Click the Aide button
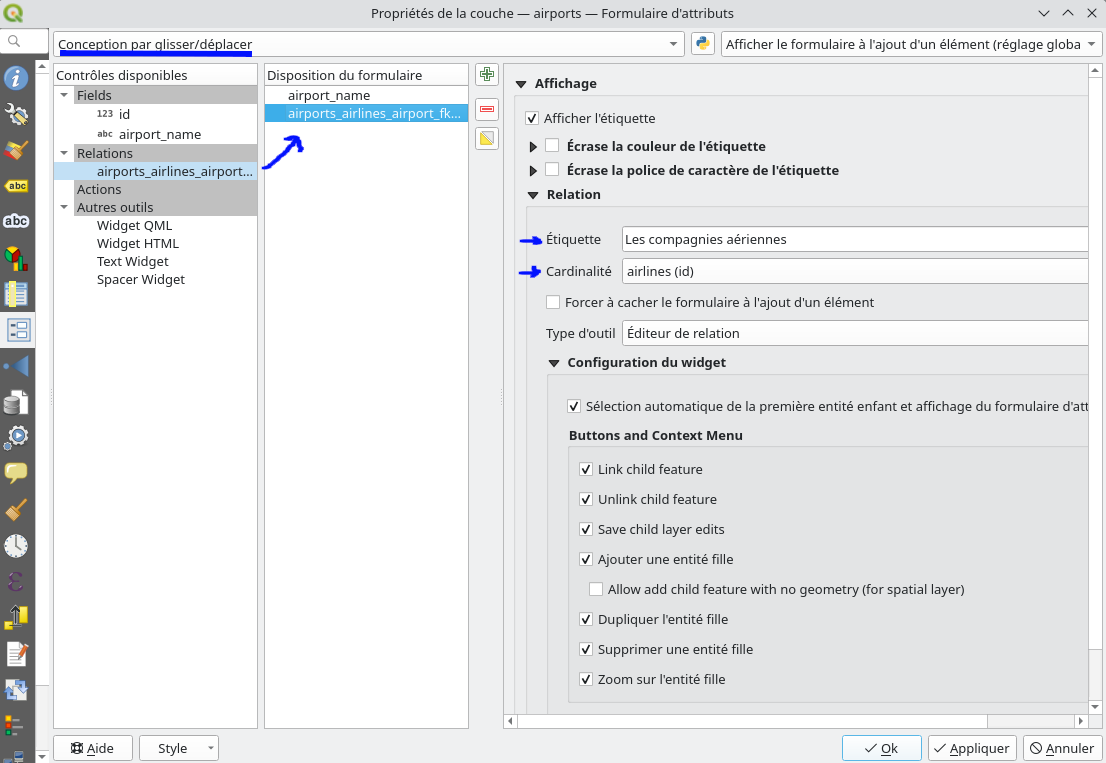Viewport: 1106px width, 763px height. pyautogui.click(x=92, y=747)
